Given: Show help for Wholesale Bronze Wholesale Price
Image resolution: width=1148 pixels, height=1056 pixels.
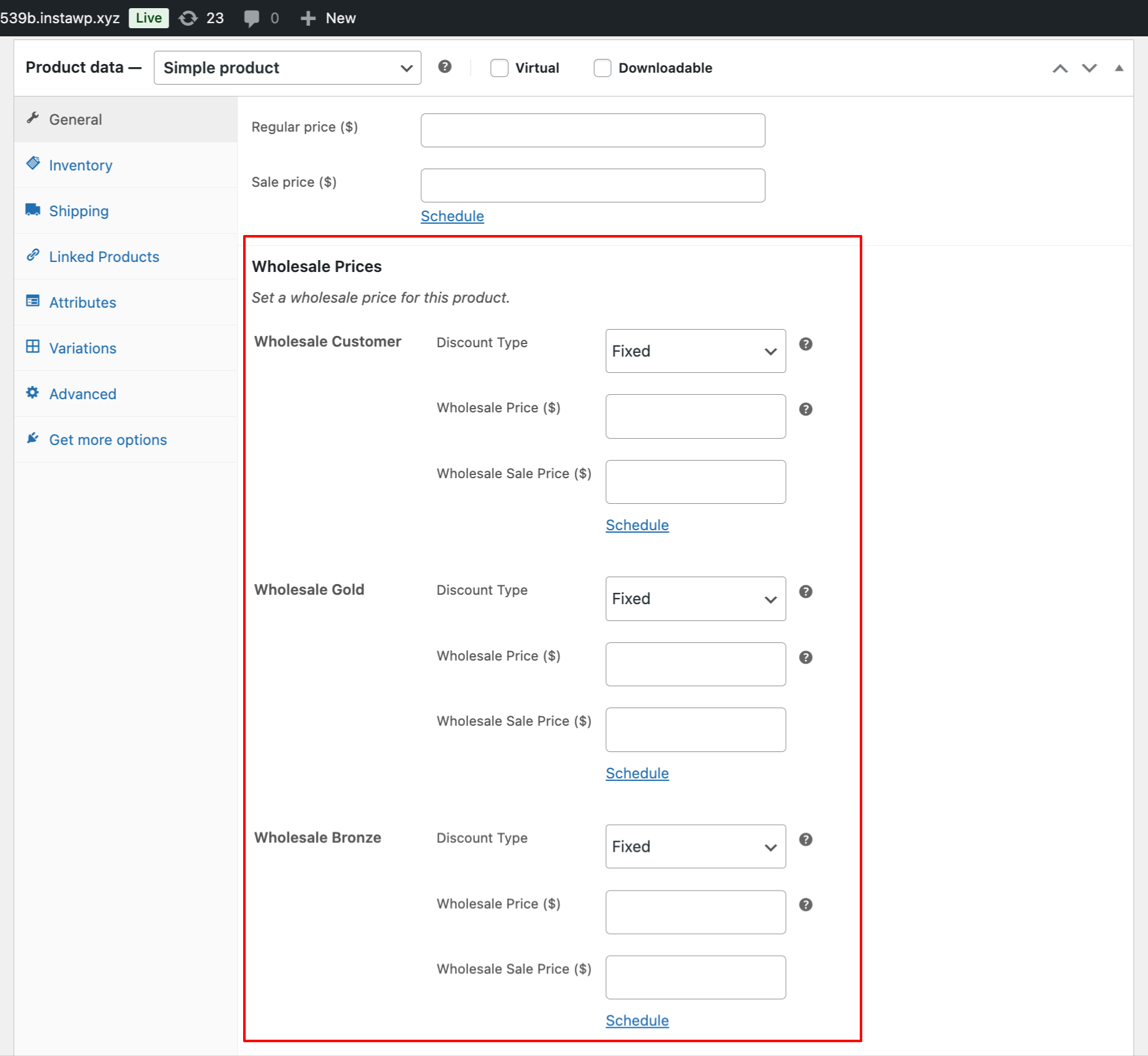Looking at the screenshot, I should pyautogui.click(x=806, y=905).
